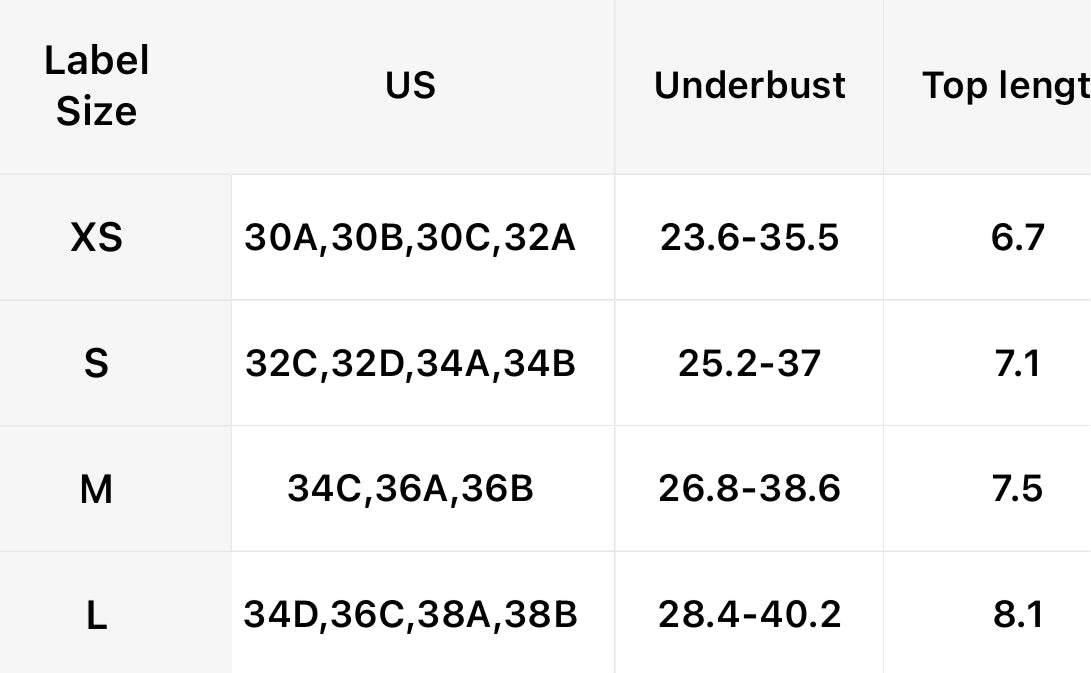Click the 6.7 top length value

(x=1018, y=238)
